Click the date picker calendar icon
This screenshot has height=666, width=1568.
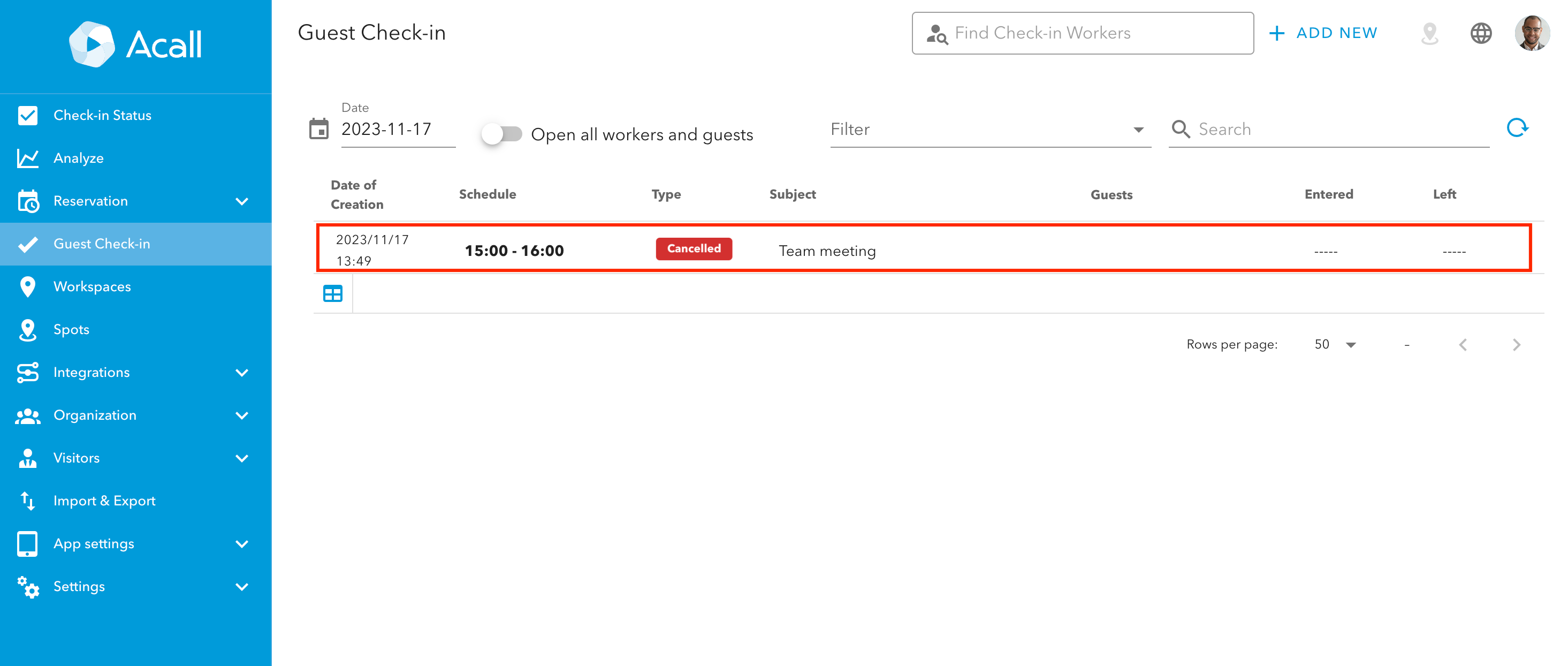point(318,129)
